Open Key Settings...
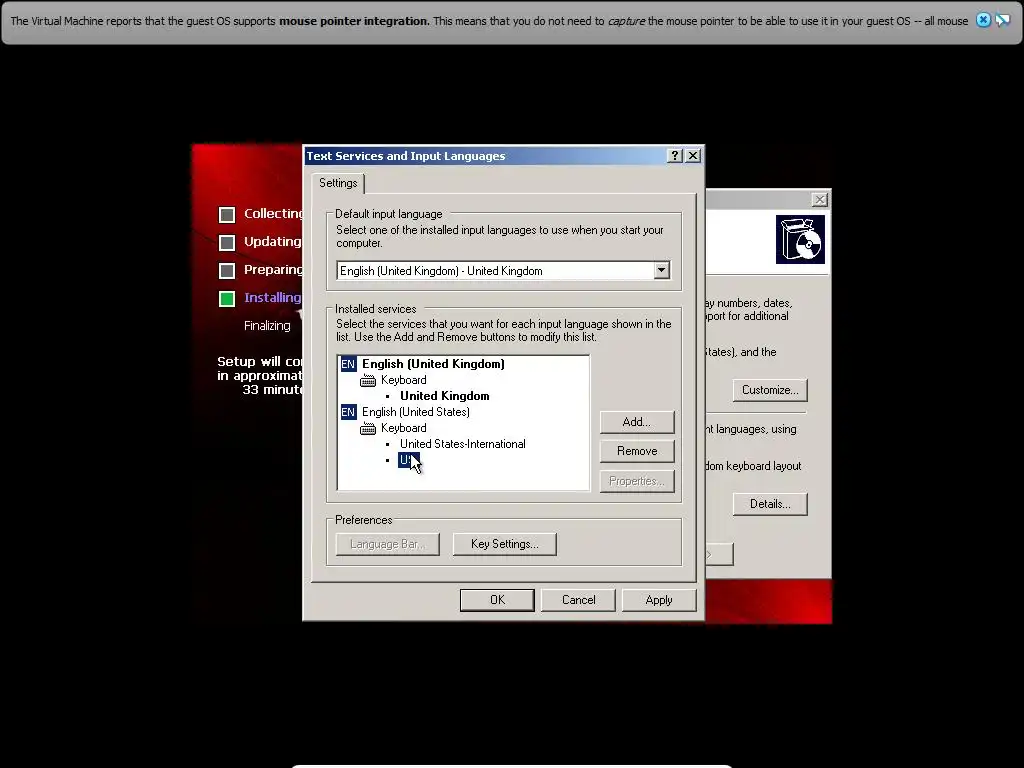This screenshot has width=1024, height=768. (x=505, y=544)
